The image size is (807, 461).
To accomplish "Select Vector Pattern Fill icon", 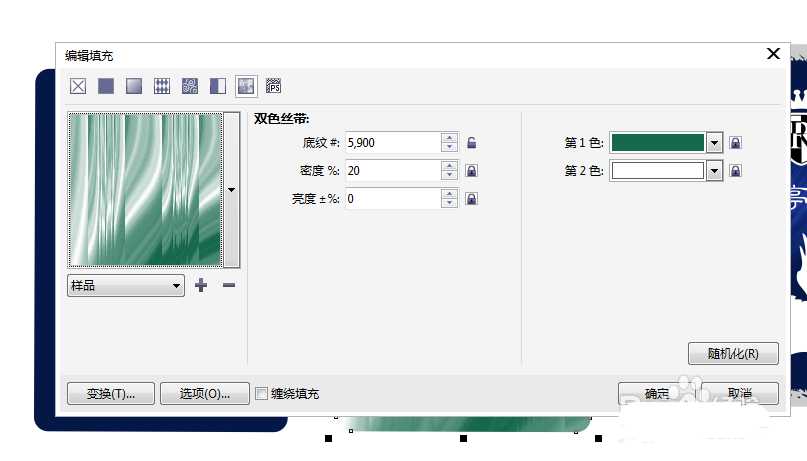I will tap(162, 87).
